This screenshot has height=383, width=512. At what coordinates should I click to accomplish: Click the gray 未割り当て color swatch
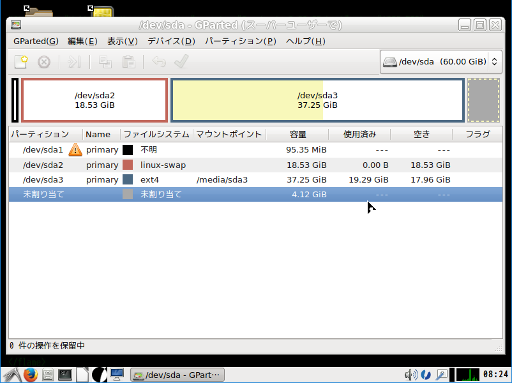(x=128, y=194)
